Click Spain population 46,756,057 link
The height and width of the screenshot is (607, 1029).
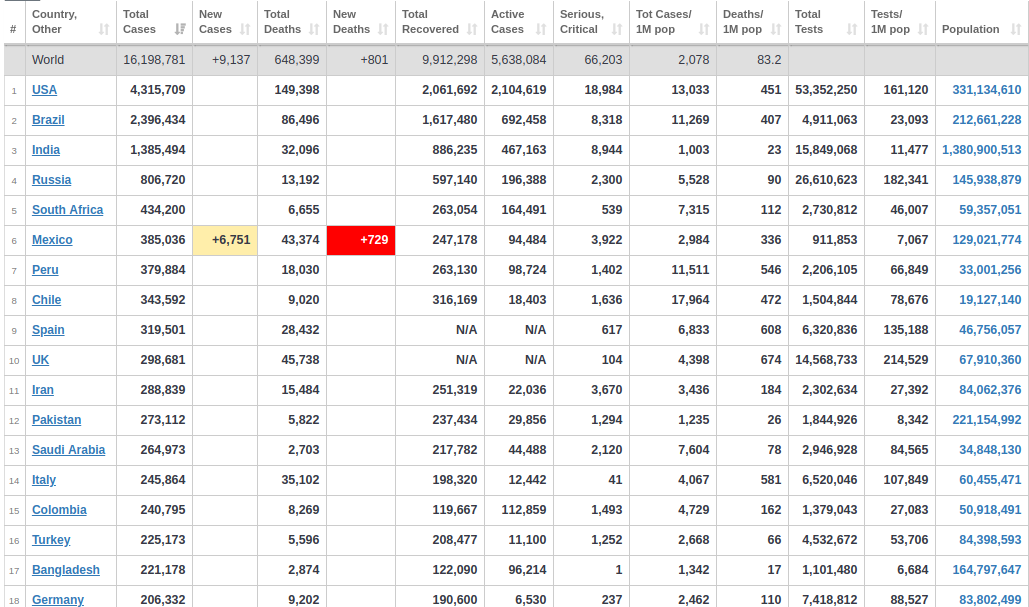tap(990, 330)
